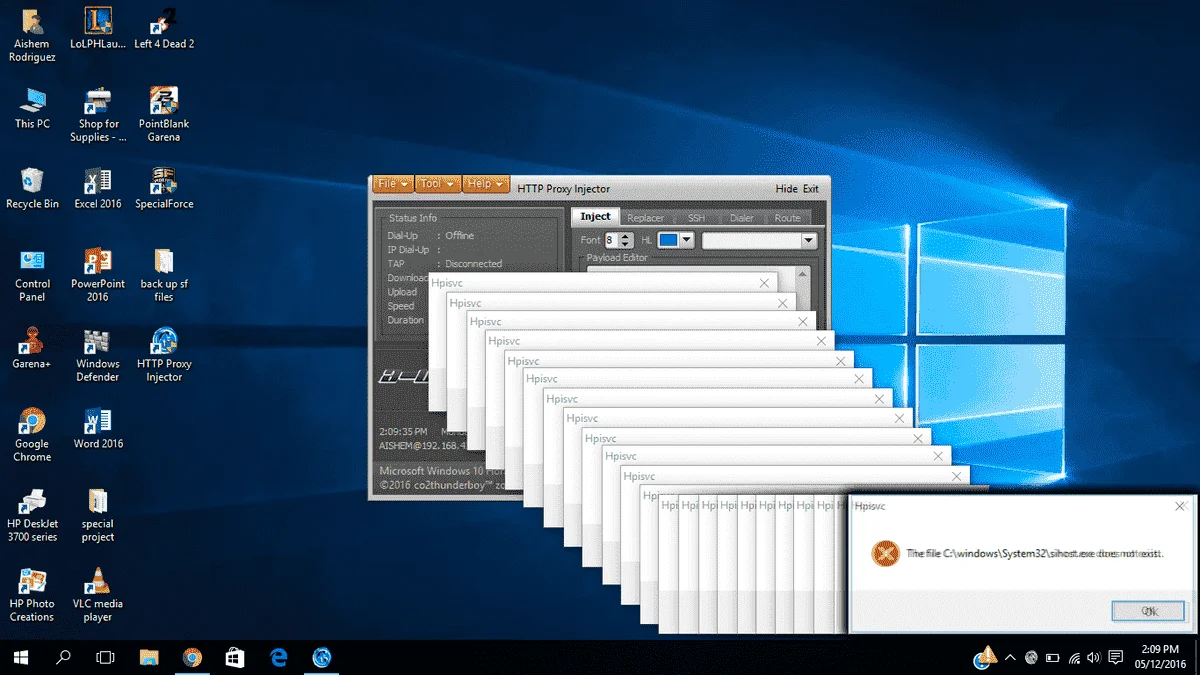Check the battery status in the tray
The width and height of the screenshot is (1200, 675).
click(1052, 657)
